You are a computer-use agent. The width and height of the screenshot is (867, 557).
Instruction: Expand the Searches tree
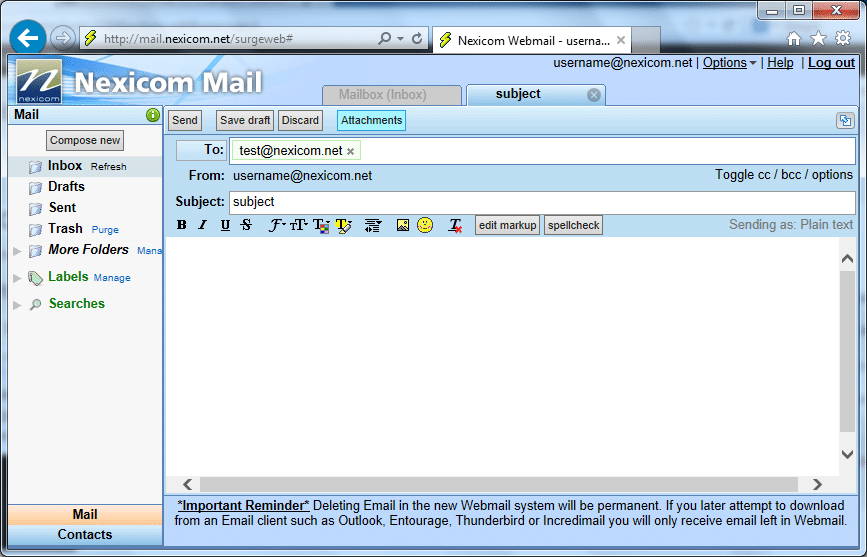17,305
